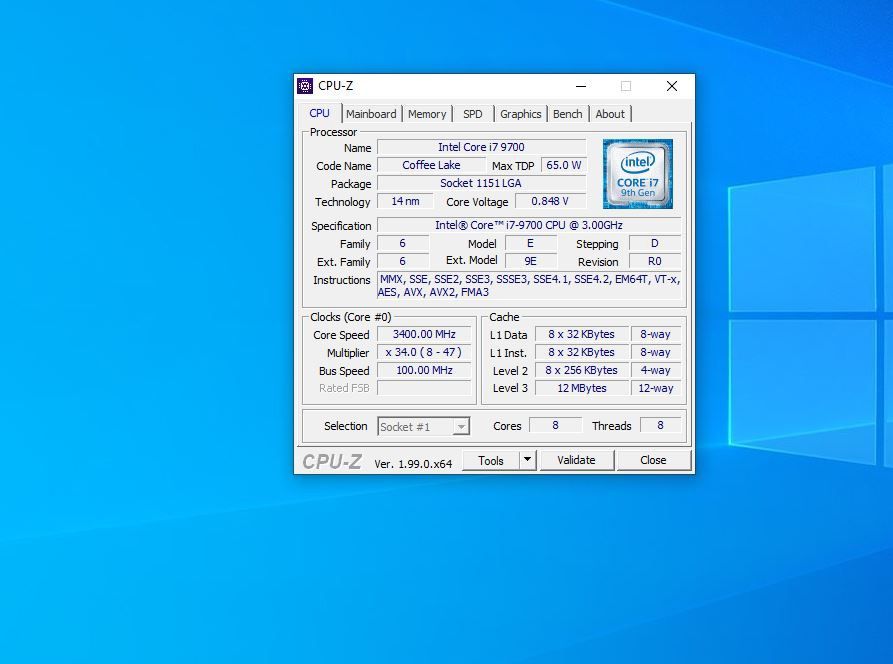
Task: Click the processor Name field
Action: pyautogui.click(x=481, y=147)
